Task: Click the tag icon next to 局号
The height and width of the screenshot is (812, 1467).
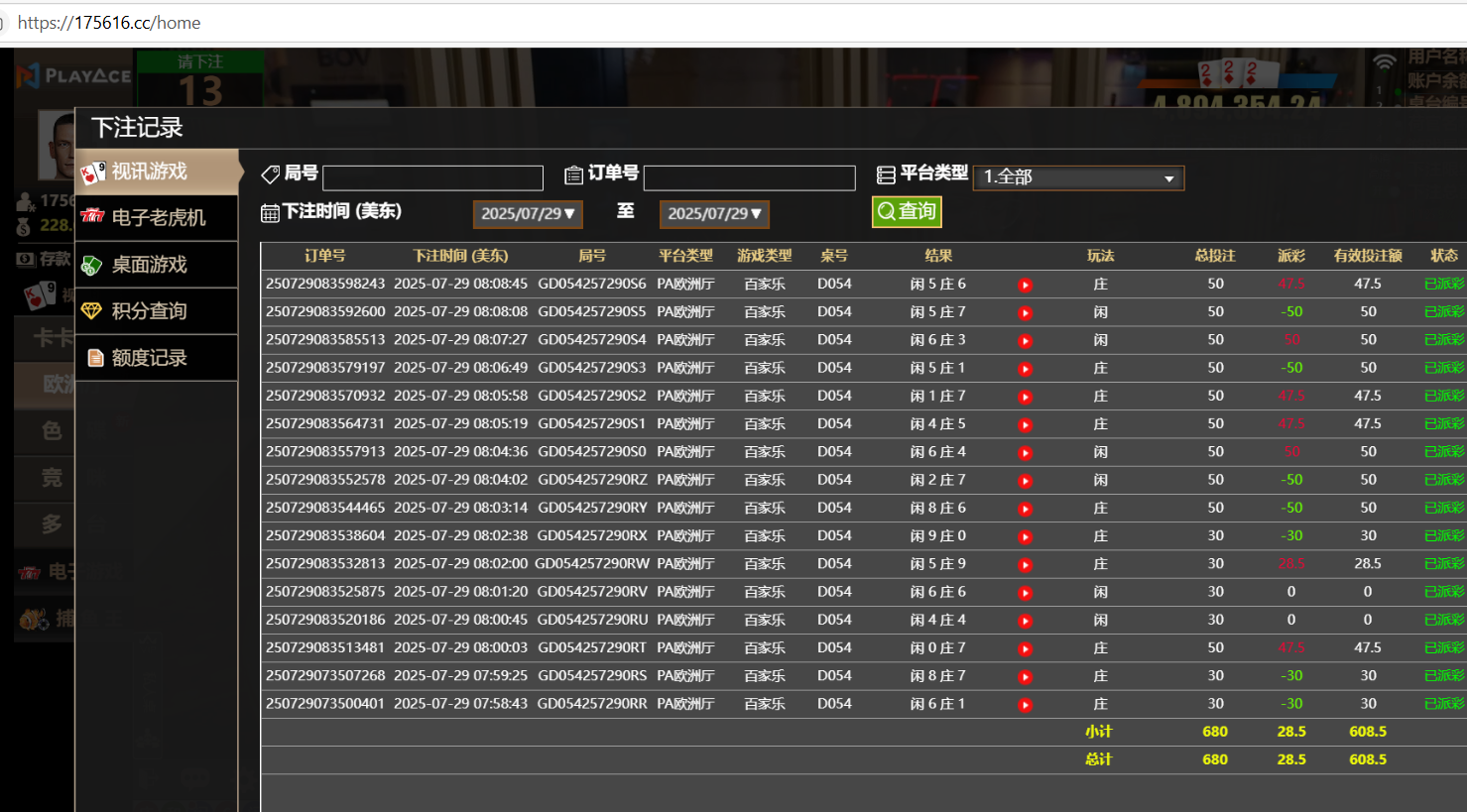Action: [270, 175]
